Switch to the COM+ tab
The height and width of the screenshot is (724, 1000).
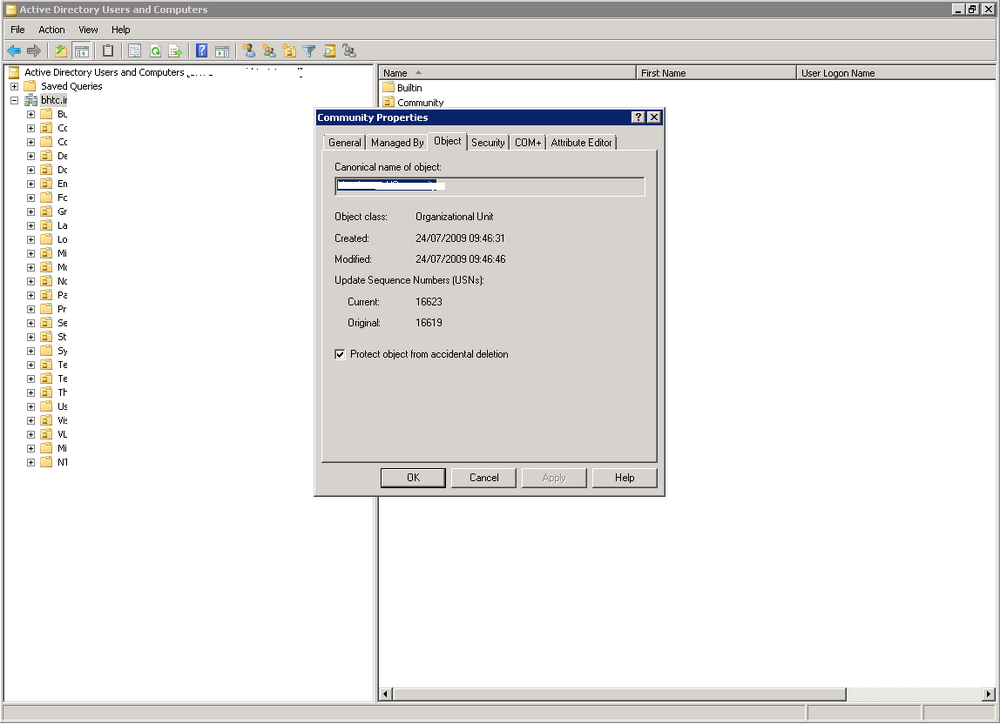point(528,142)
